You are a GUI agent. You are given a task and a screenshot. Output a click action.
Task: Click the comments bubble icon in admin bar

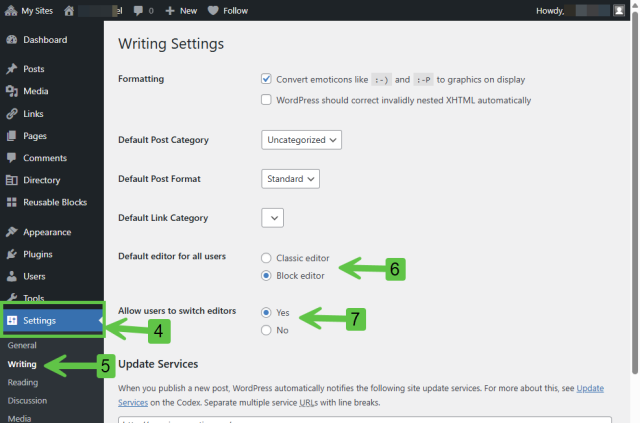click(x=138, y=11)
